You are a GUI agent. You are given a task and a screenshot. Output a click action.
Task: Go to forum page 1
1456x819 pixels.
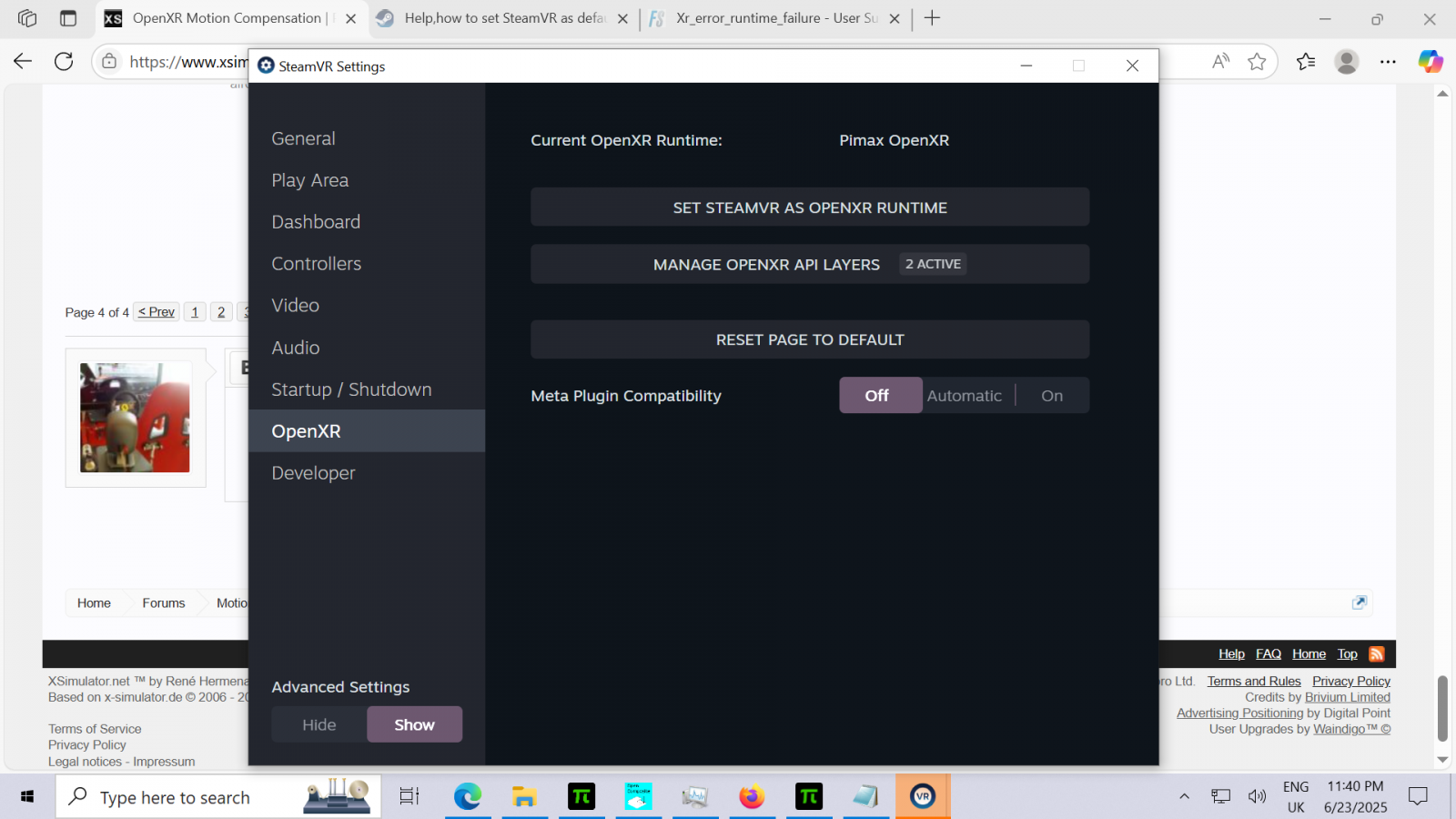pos(195,312)
